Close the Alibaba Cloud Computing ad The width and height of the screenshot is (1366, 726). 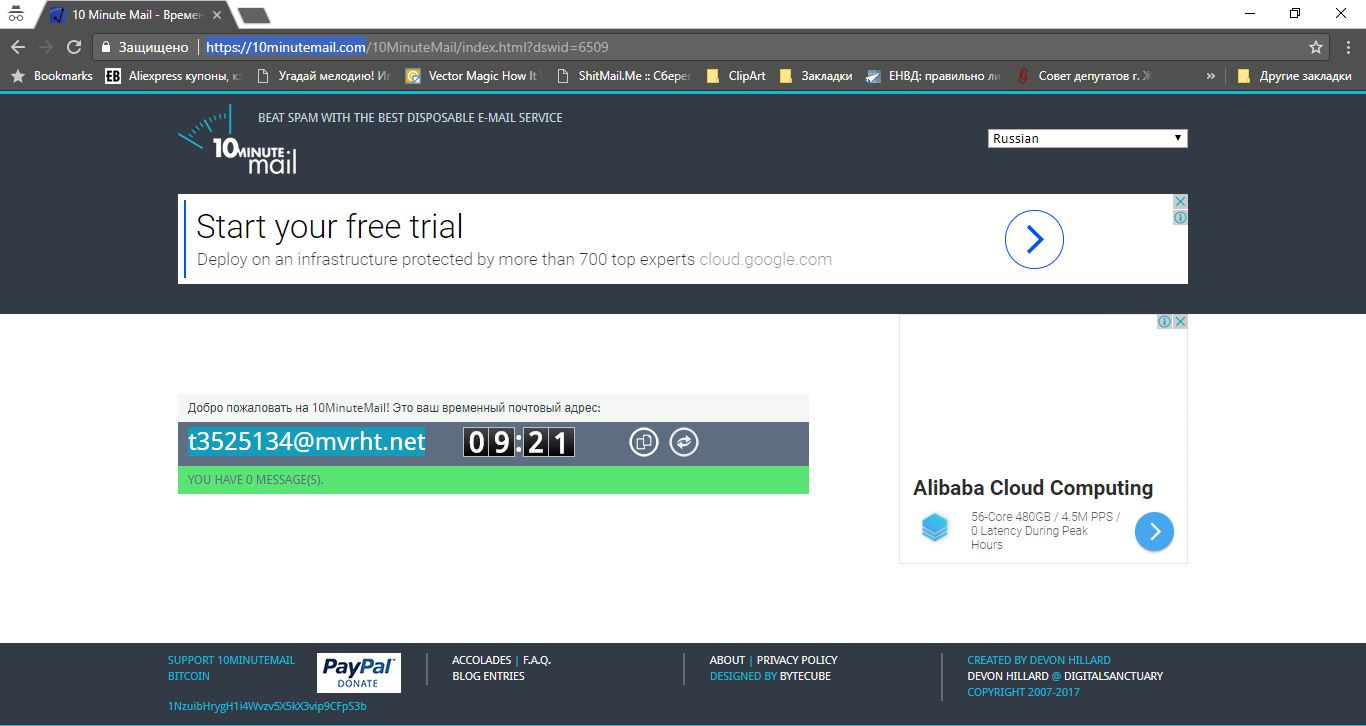click(x=1180, y=321)
